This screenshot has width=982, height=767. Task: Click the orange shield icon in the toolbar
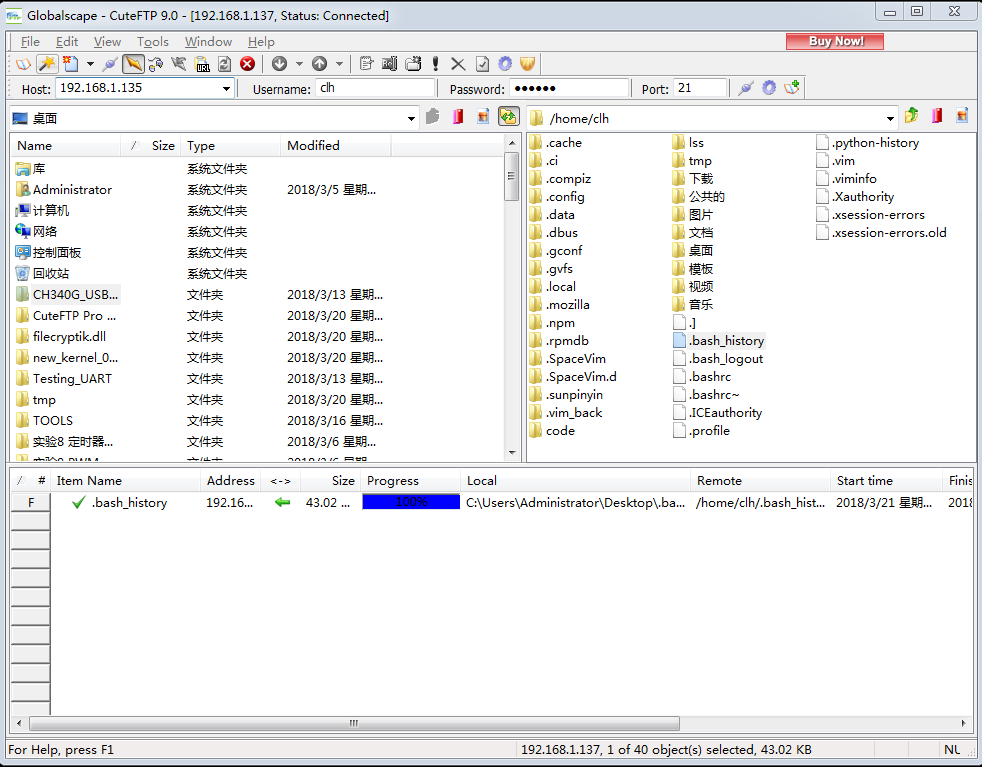528,64
